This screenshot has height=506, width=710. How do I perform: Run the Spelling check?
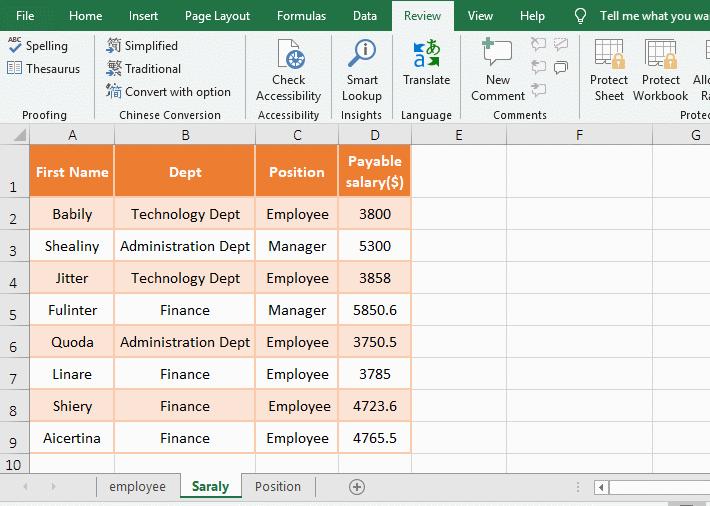click(38, 46)
